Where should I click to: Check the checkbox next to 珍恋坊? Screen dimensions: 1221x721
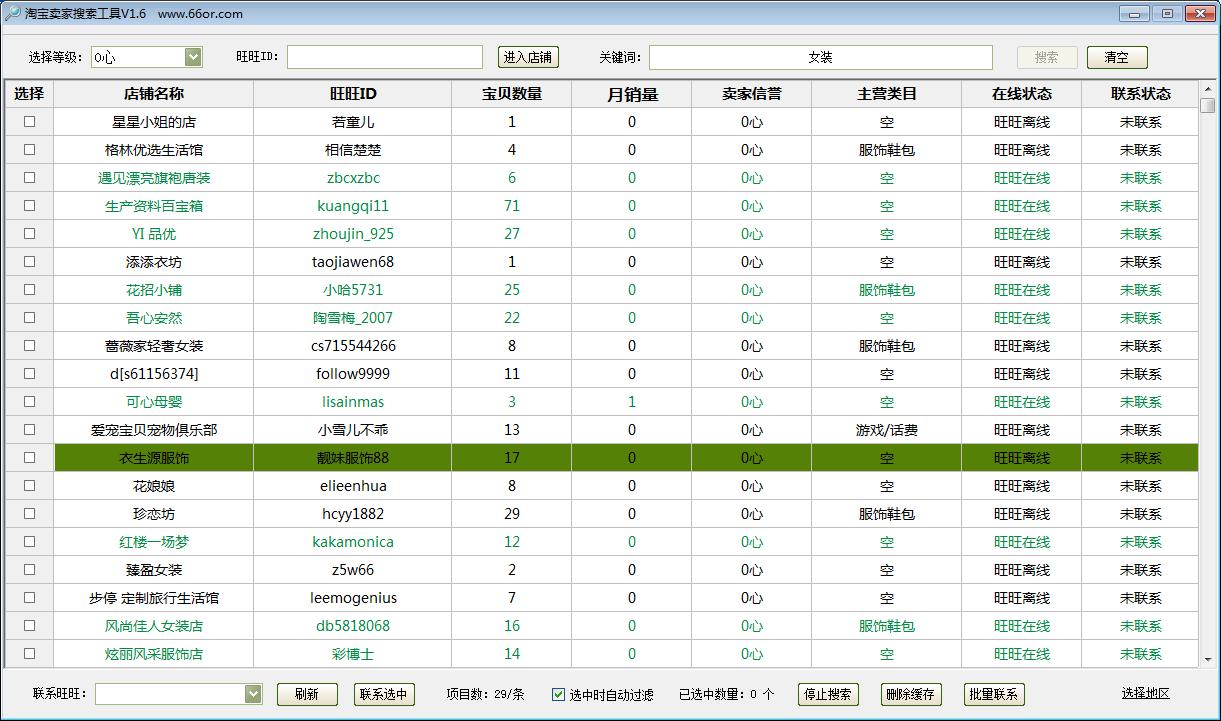pyautogui.click(x=29, y=513)
